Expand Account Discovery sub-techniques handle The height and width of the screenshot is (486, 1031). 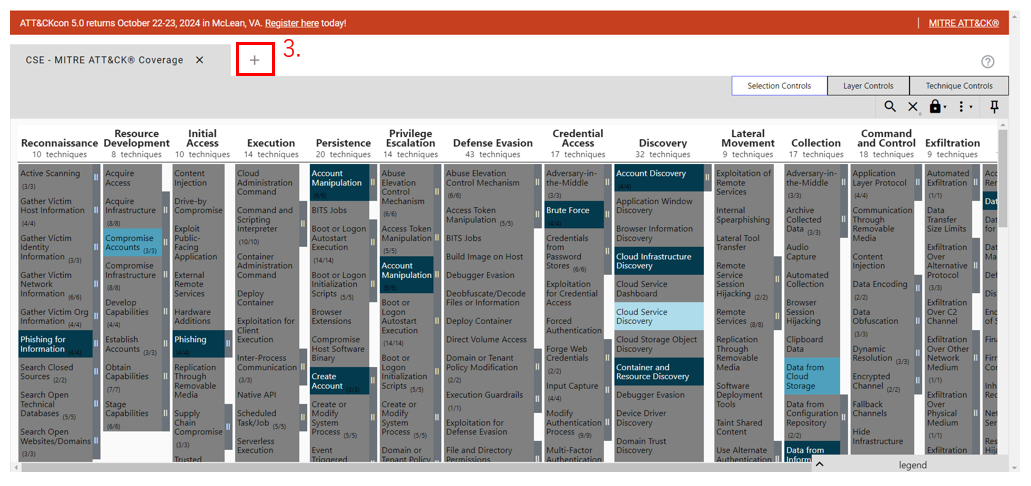coord(707,178)
